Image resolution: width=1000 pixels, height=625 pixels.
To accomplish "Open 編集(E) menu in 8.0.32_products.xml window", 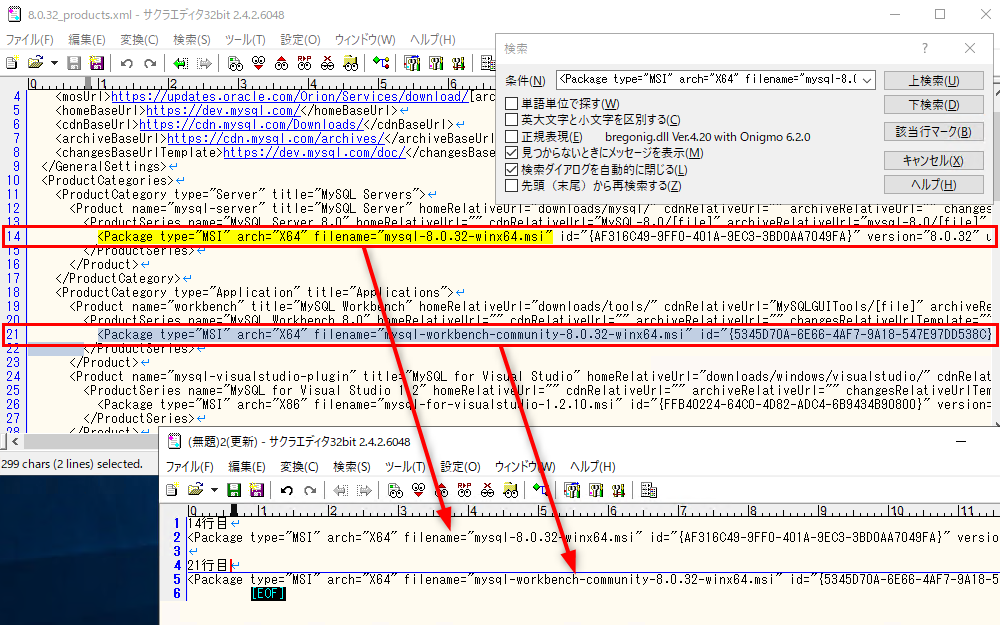I will [x=87, y=40].
